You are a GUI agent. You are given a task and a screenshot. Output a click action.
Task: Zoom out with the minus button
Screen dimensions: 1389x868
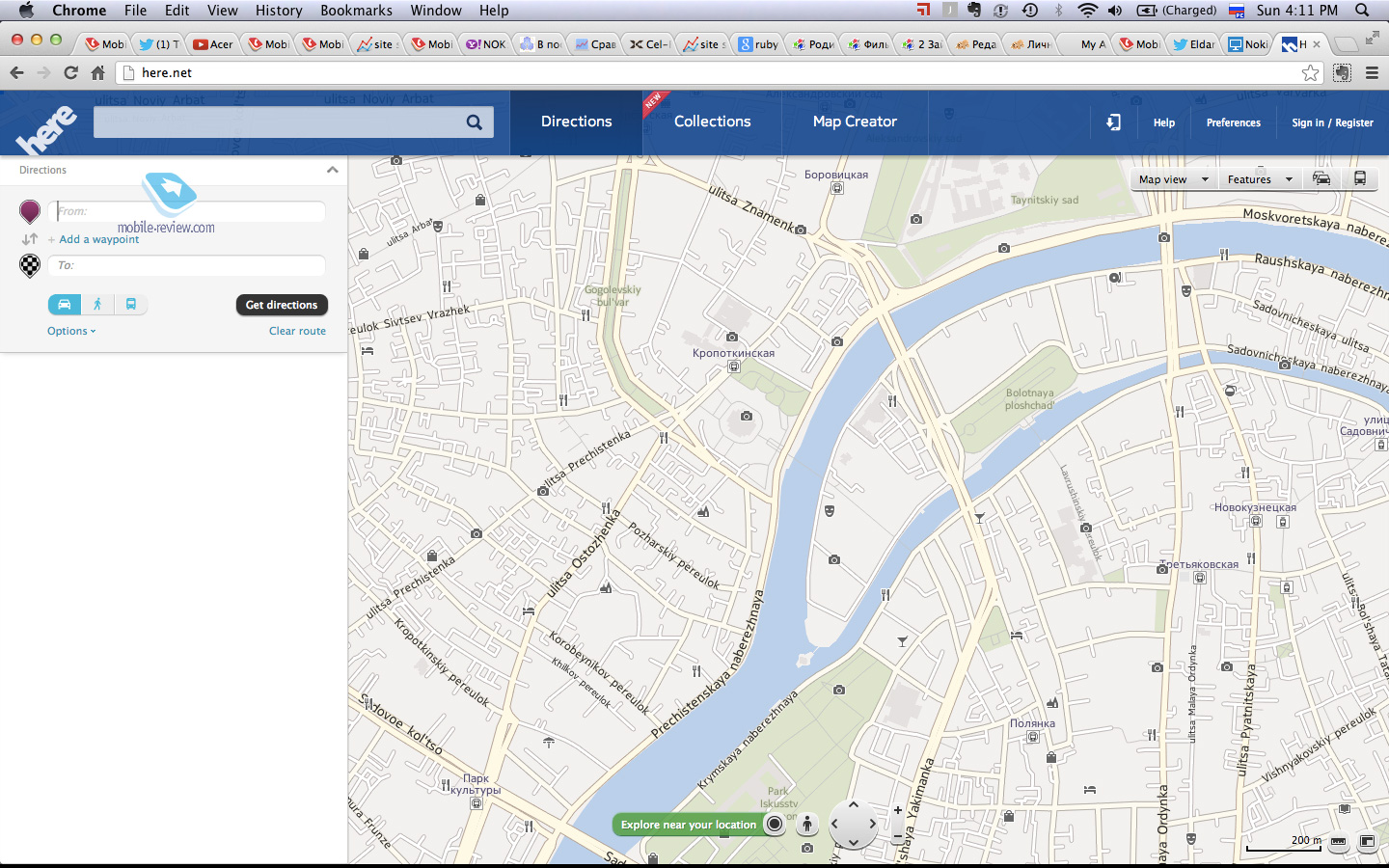898,834
